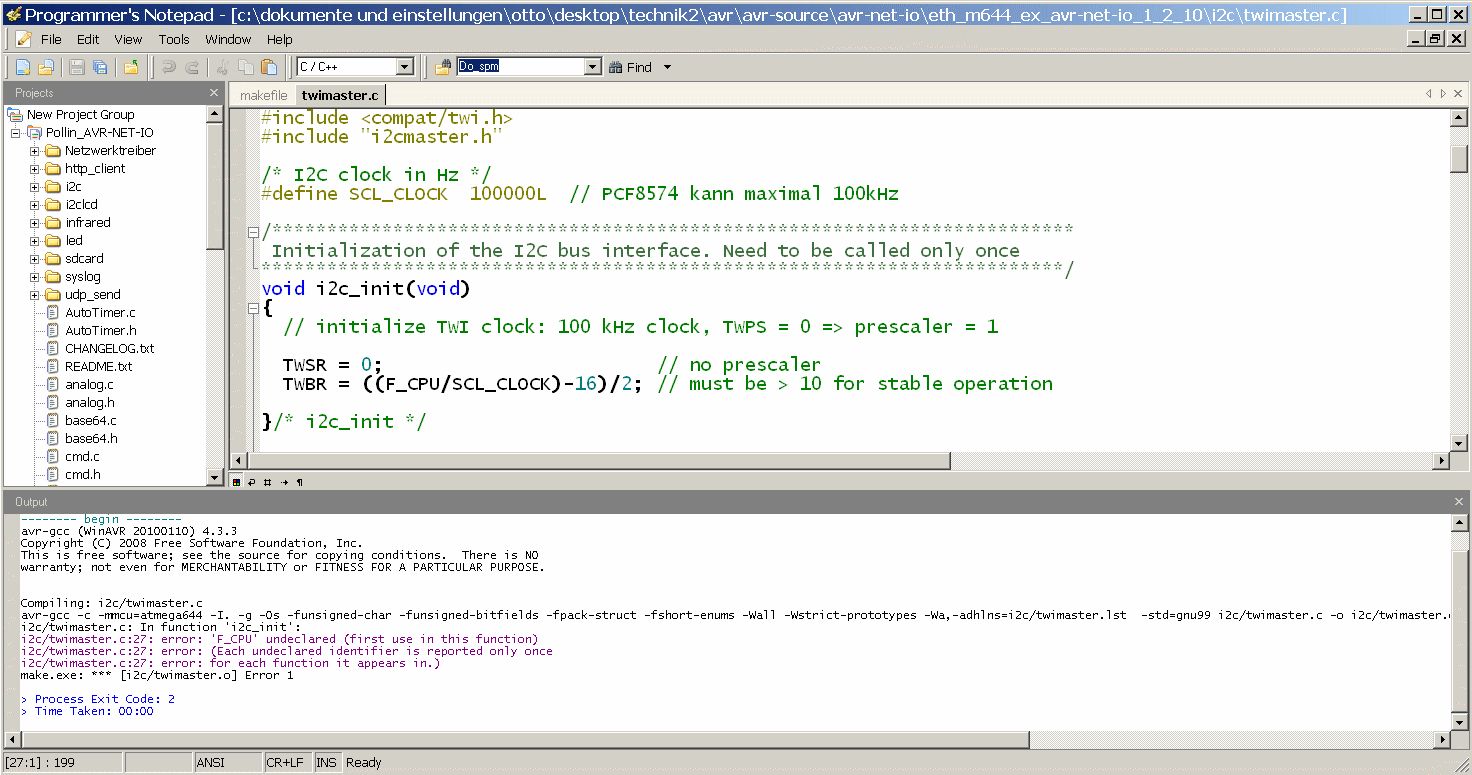Viewport: 1472px width, 775px height.
Task: Open the Do_spm search text dropdown
Action: click(x=592, y=67)
